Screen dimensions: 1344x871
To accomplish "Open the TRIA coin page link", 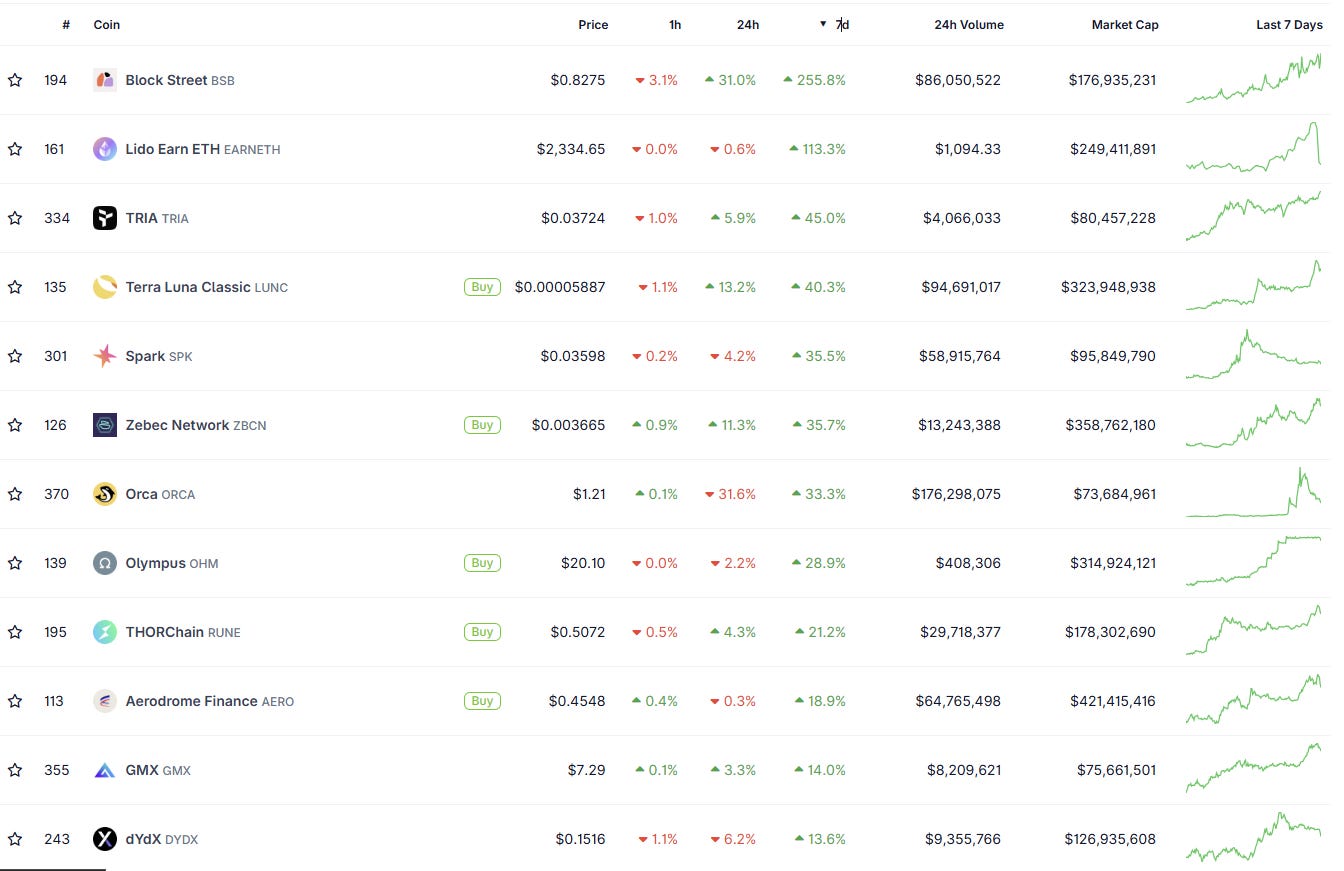I will [x=157, y=218].
